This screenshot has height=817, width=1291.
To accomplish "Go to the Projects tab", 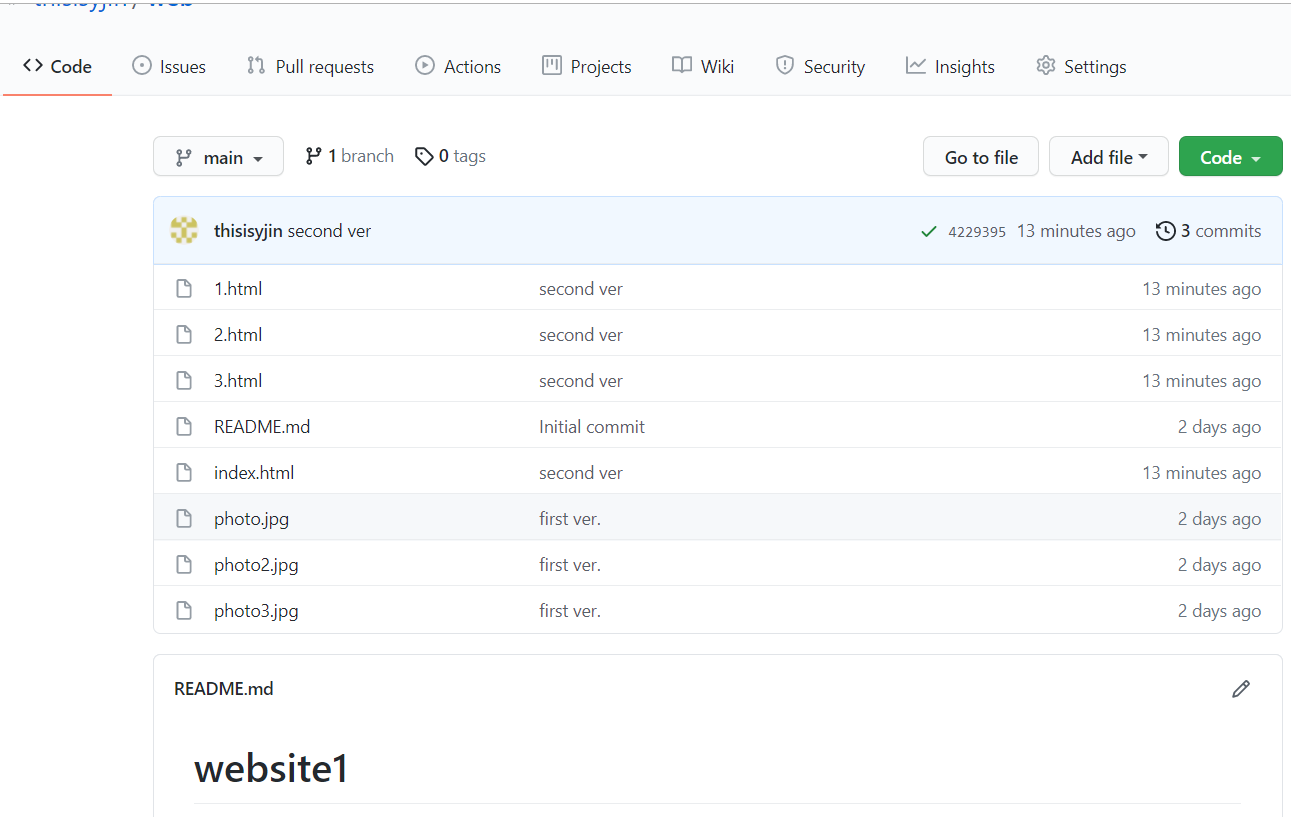I will 587,67.
